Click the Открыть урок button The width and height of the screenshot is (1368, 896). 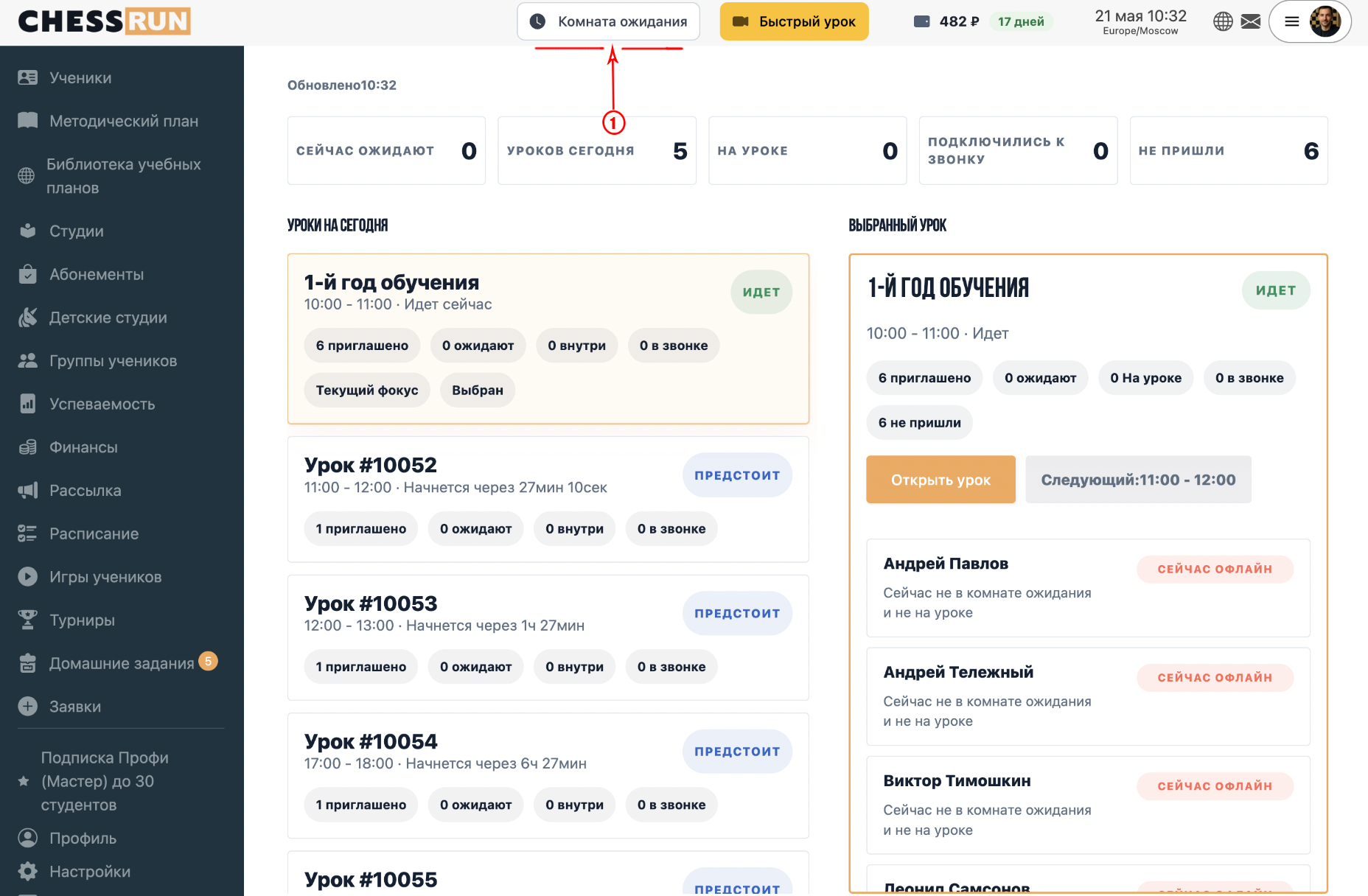point(940,480)
